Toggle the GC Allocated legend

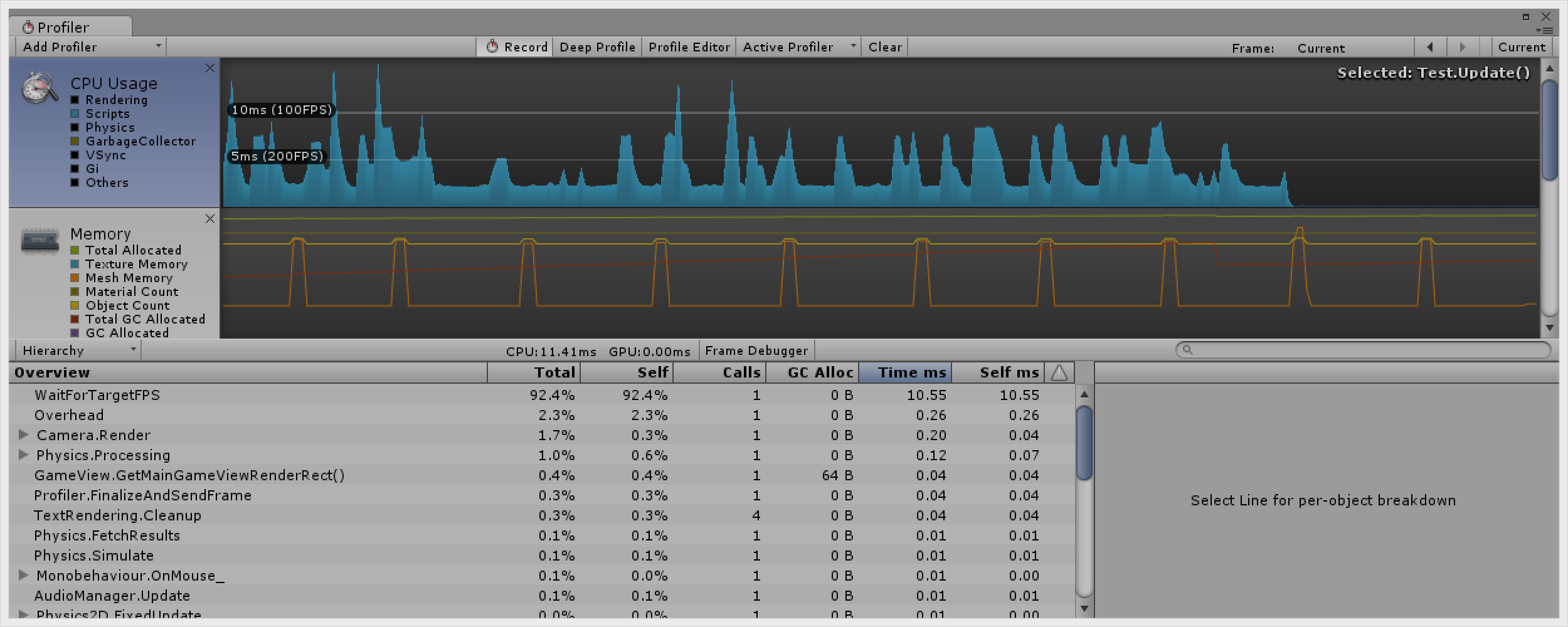[75, 333]
